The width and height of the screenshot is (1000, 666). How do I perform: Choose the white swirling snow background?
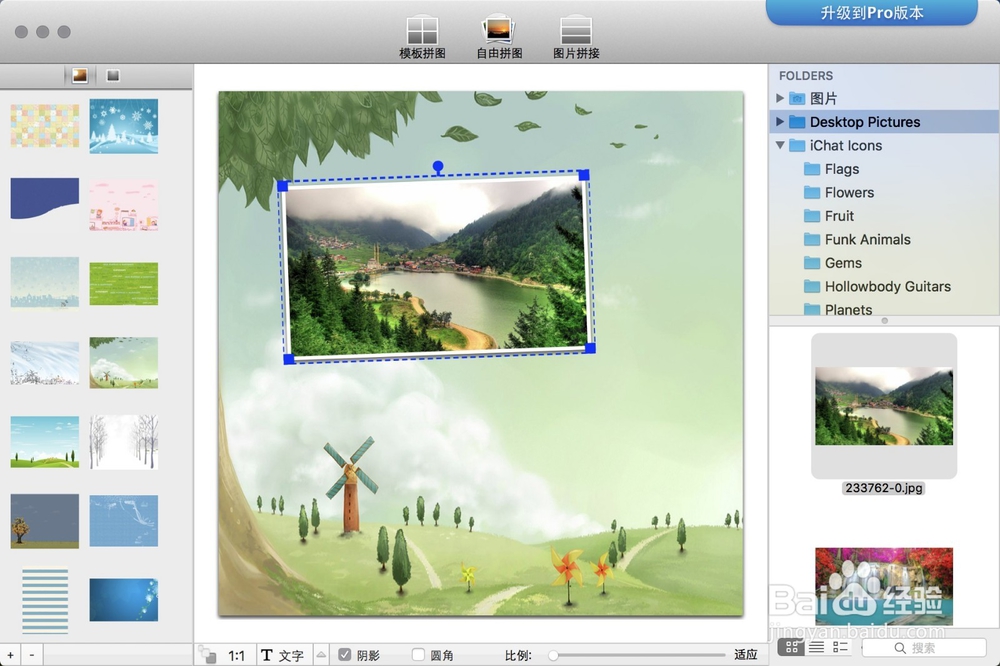pyautogui.click(x=45, y=363)
